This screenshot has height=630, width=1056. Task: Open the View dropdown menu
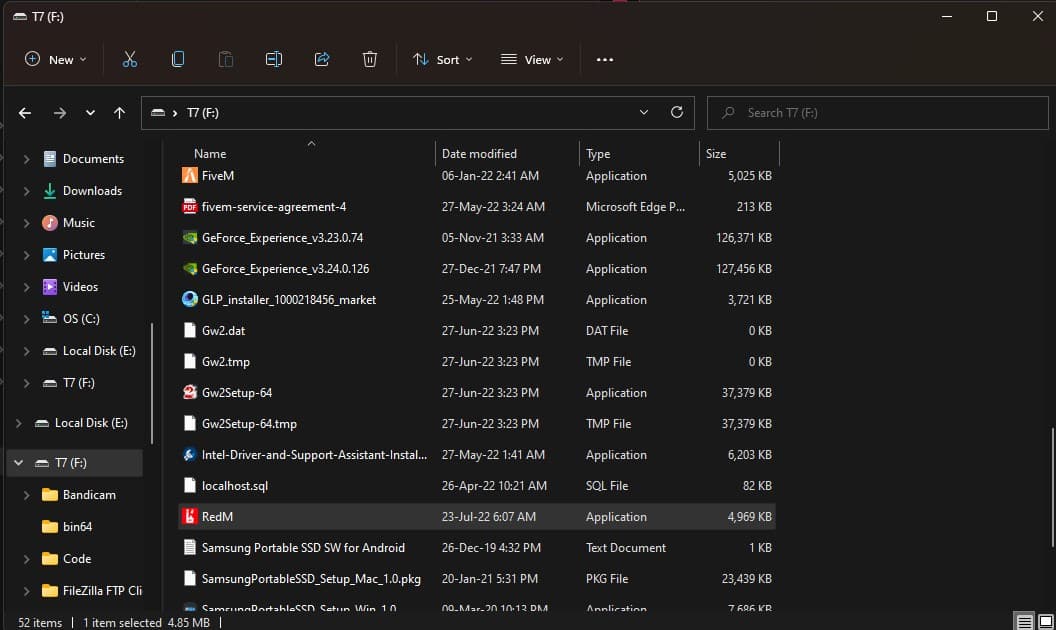[x=532, y=59]
